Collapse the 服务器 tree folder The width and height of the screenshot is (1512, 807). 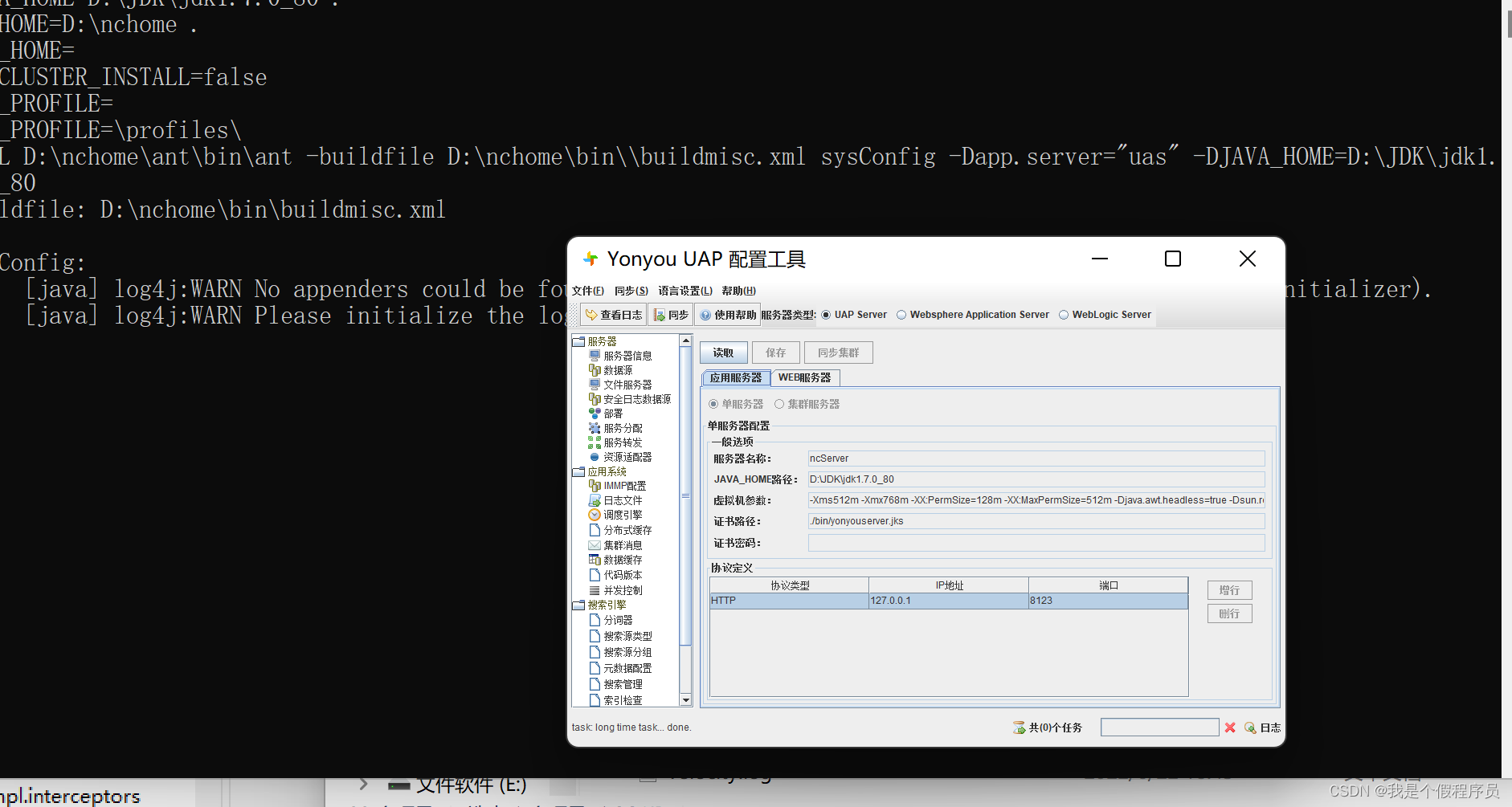click(578, 341)
